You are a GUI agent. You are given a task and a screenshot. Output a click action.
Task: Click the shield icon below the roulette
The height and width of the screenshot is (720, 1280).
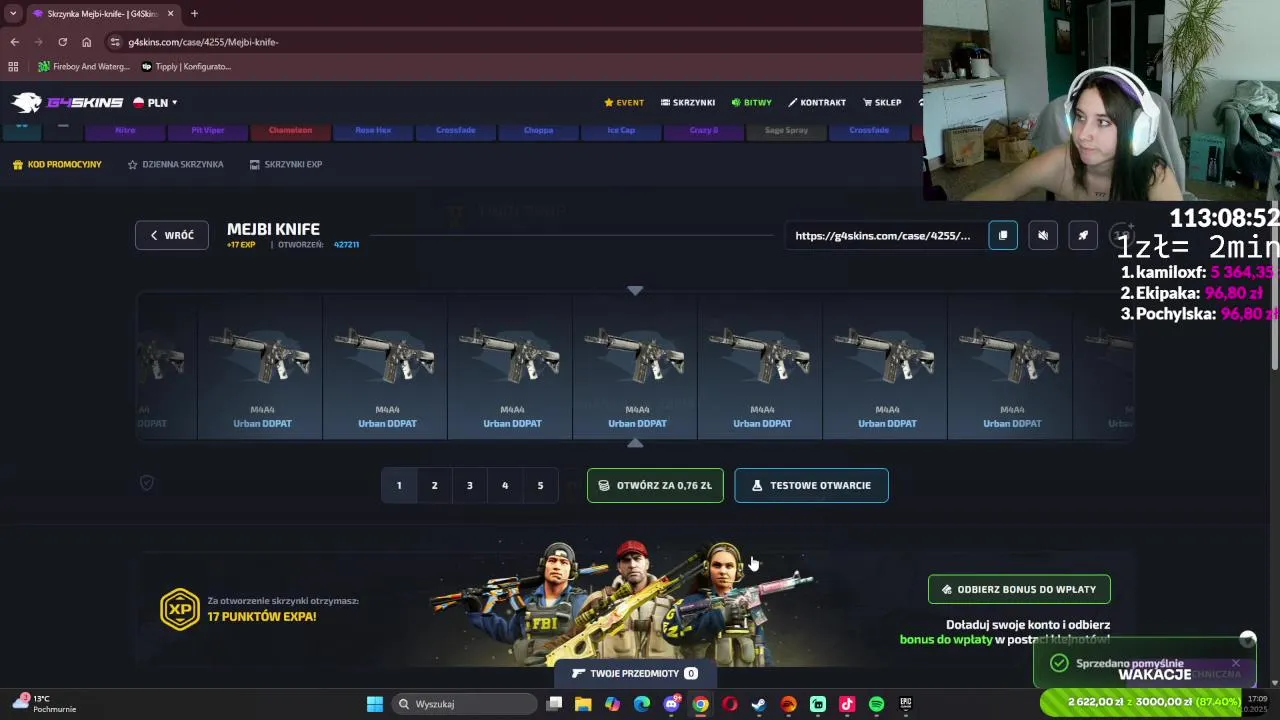(x=147, y=483)
